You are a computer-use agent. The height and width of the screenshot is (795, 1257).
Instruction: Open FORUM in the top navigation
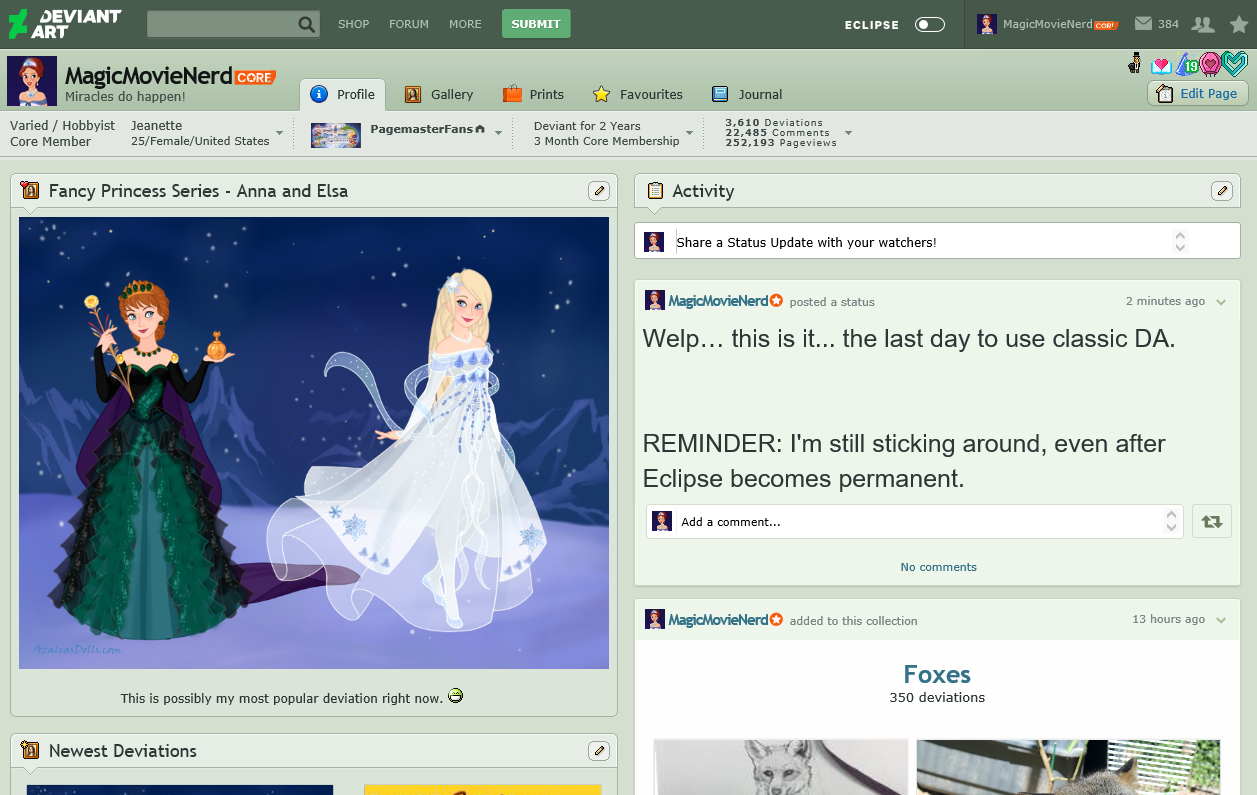coord(409,24)
